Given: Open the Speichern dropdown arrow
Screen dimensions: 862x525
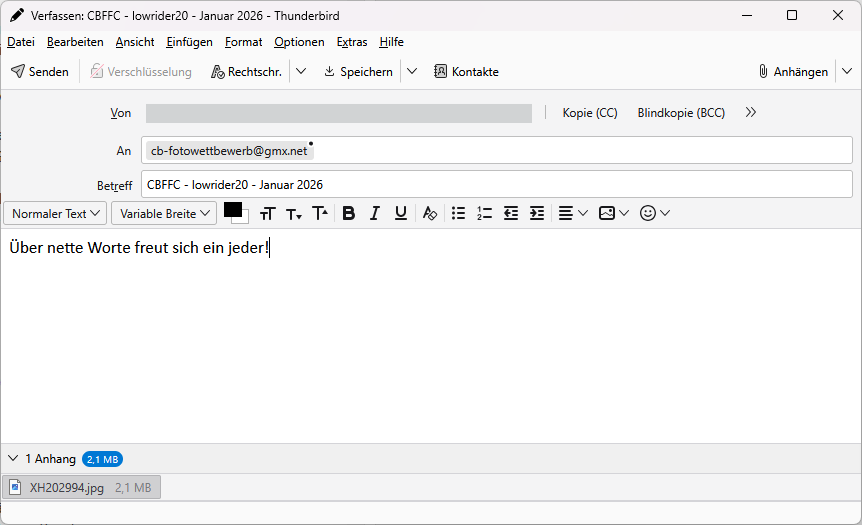Looking at the screenshot, I should pyautogui.click(x=412, y=71).
